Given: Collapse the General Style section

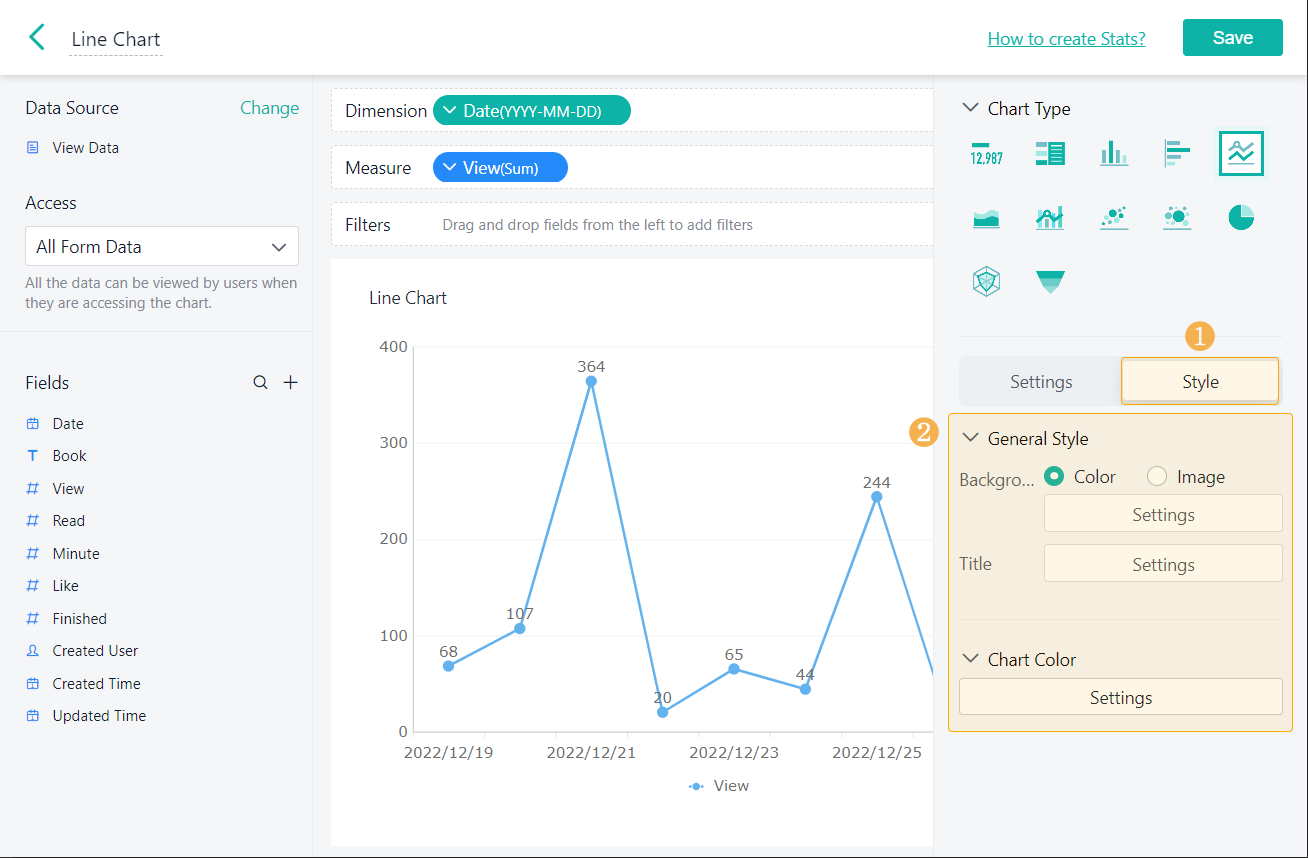Looking at the screenshot, I should (970, 438).
